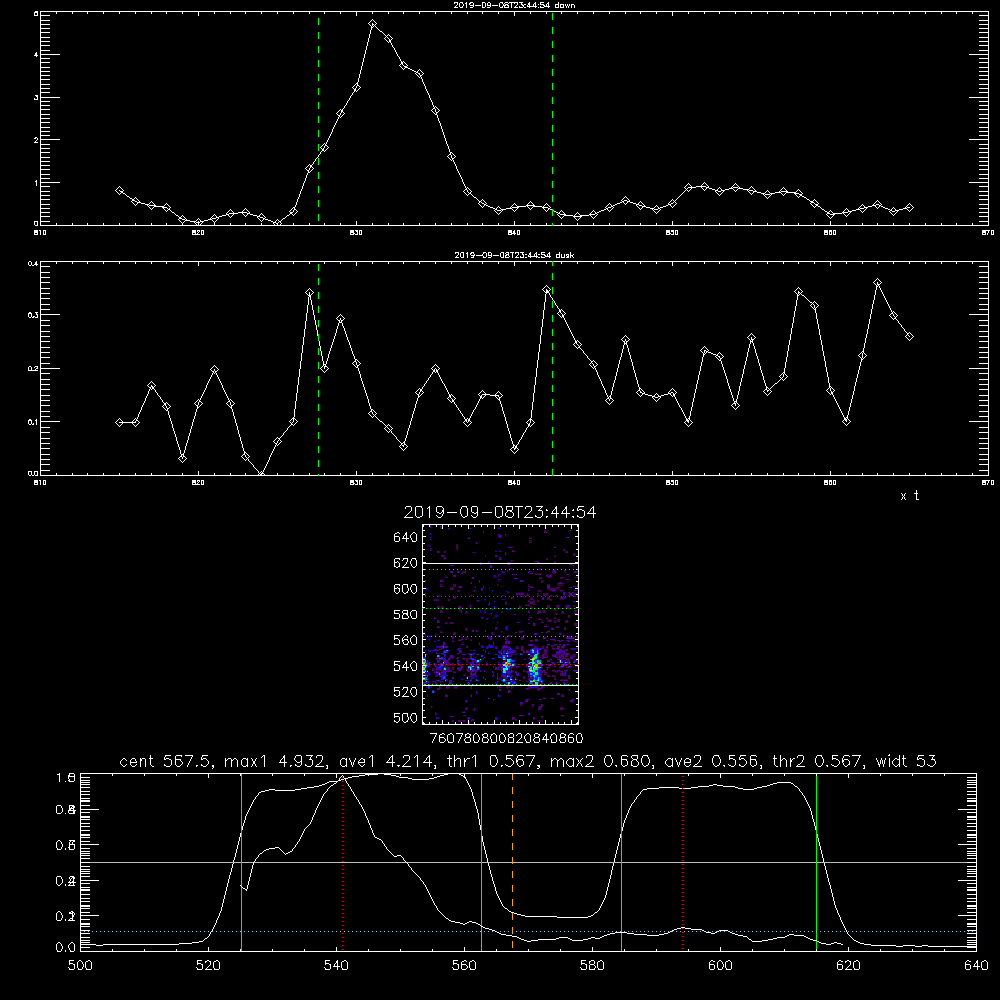Click the 'ave2 0.556' statistic
Viewport: 1000px width, 1000px height.
pyautogui.click(x=713, y=761)
